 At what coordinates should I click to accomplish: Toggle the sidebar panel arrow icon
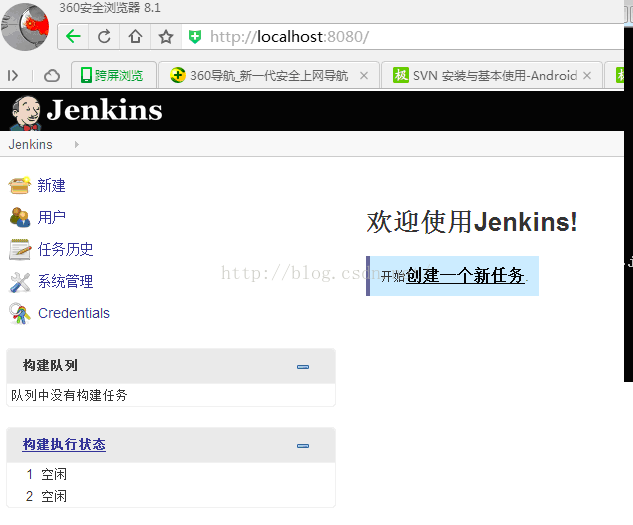[x=13, y=76]
